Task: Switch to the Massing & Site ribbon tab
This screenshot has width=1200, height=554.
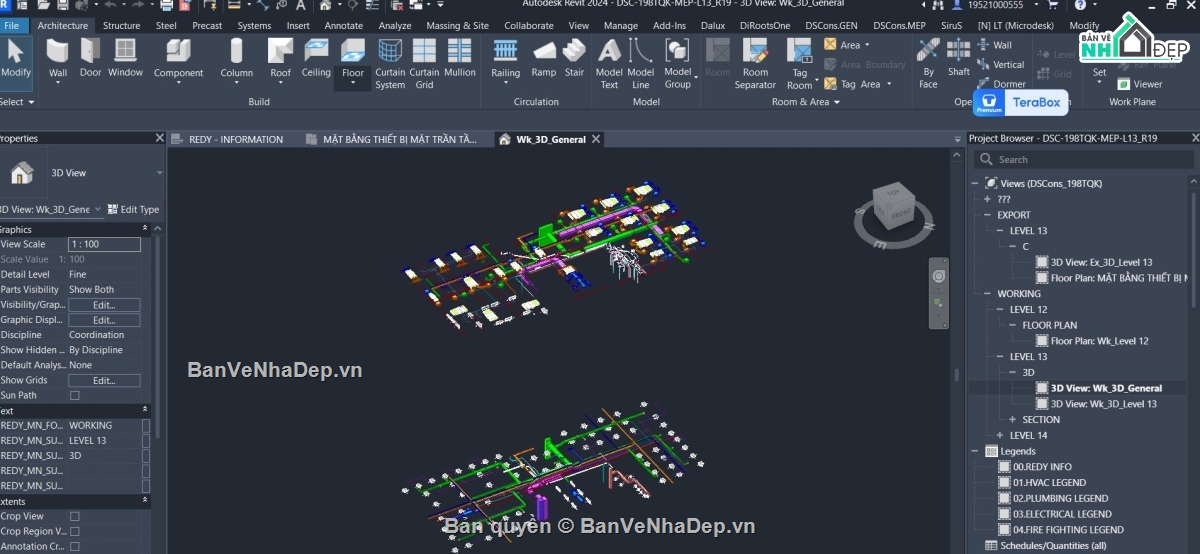Action: (457, 25)
